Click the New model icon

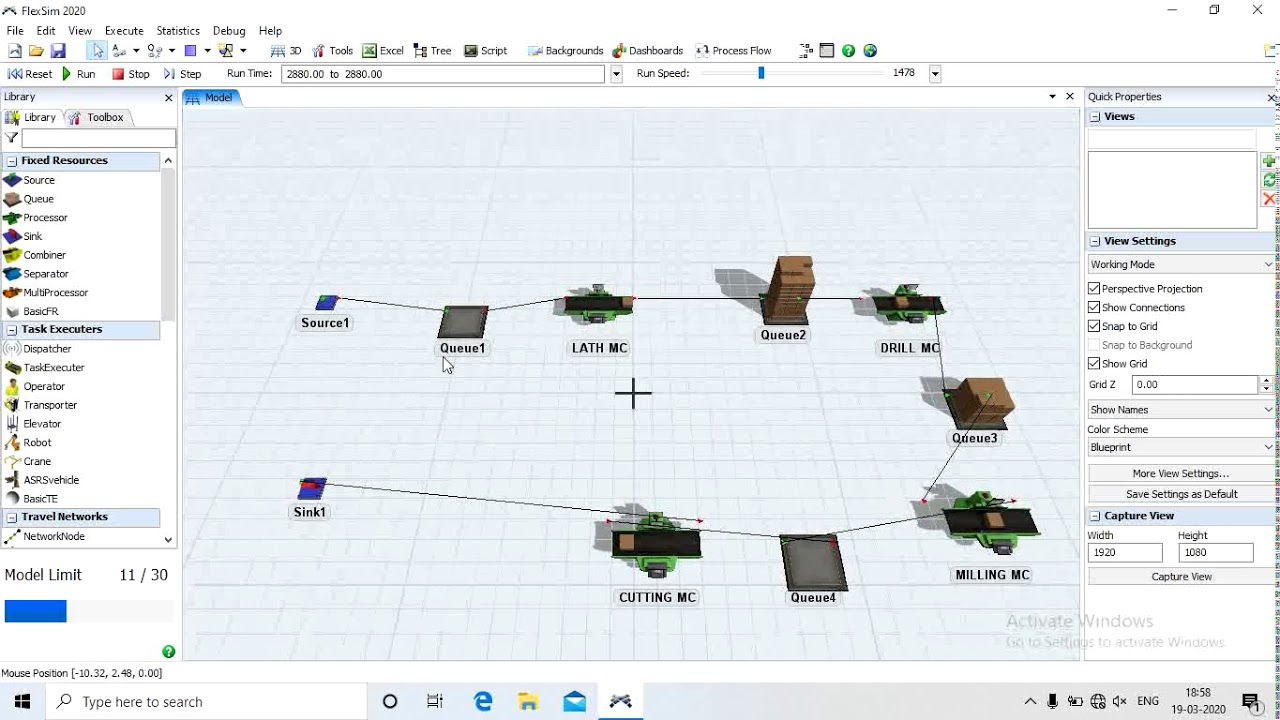pyautogui.click(x=14, y=50)
